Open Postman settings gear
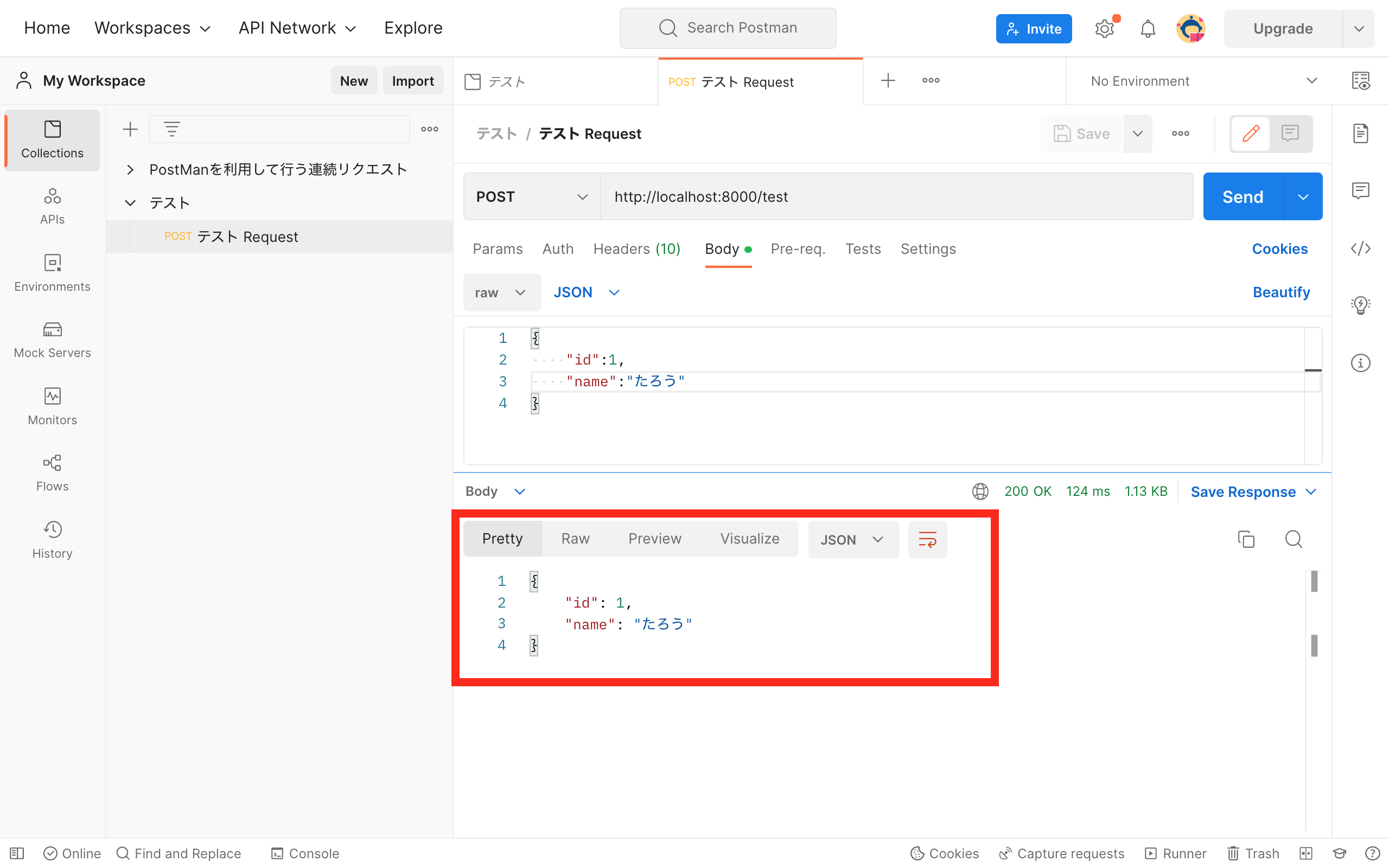 click(1104, 28)
